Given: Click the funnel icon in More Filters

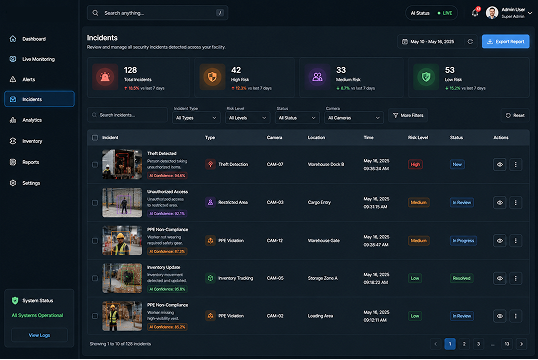Looking at the screenshot, I should pyautogui.click(x=395, y=116).
